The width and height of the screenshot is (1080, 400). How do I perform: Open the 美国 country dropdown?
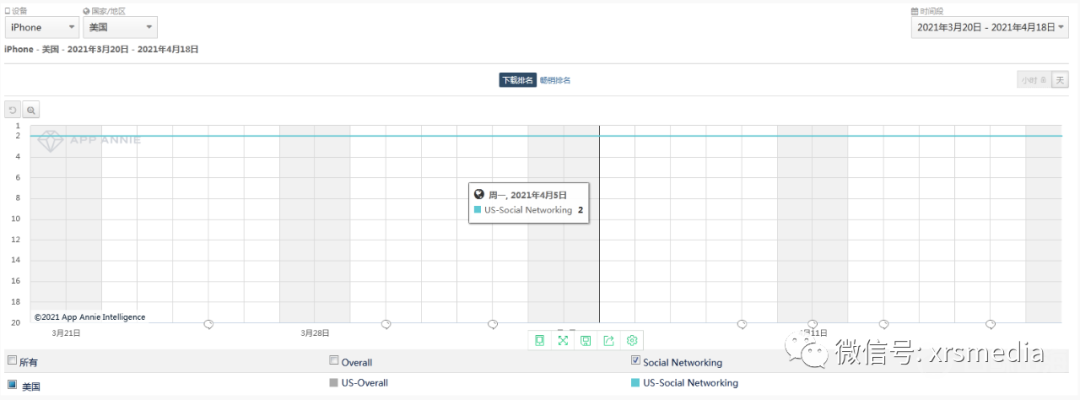pyautogui.click(x=119, y=28)
